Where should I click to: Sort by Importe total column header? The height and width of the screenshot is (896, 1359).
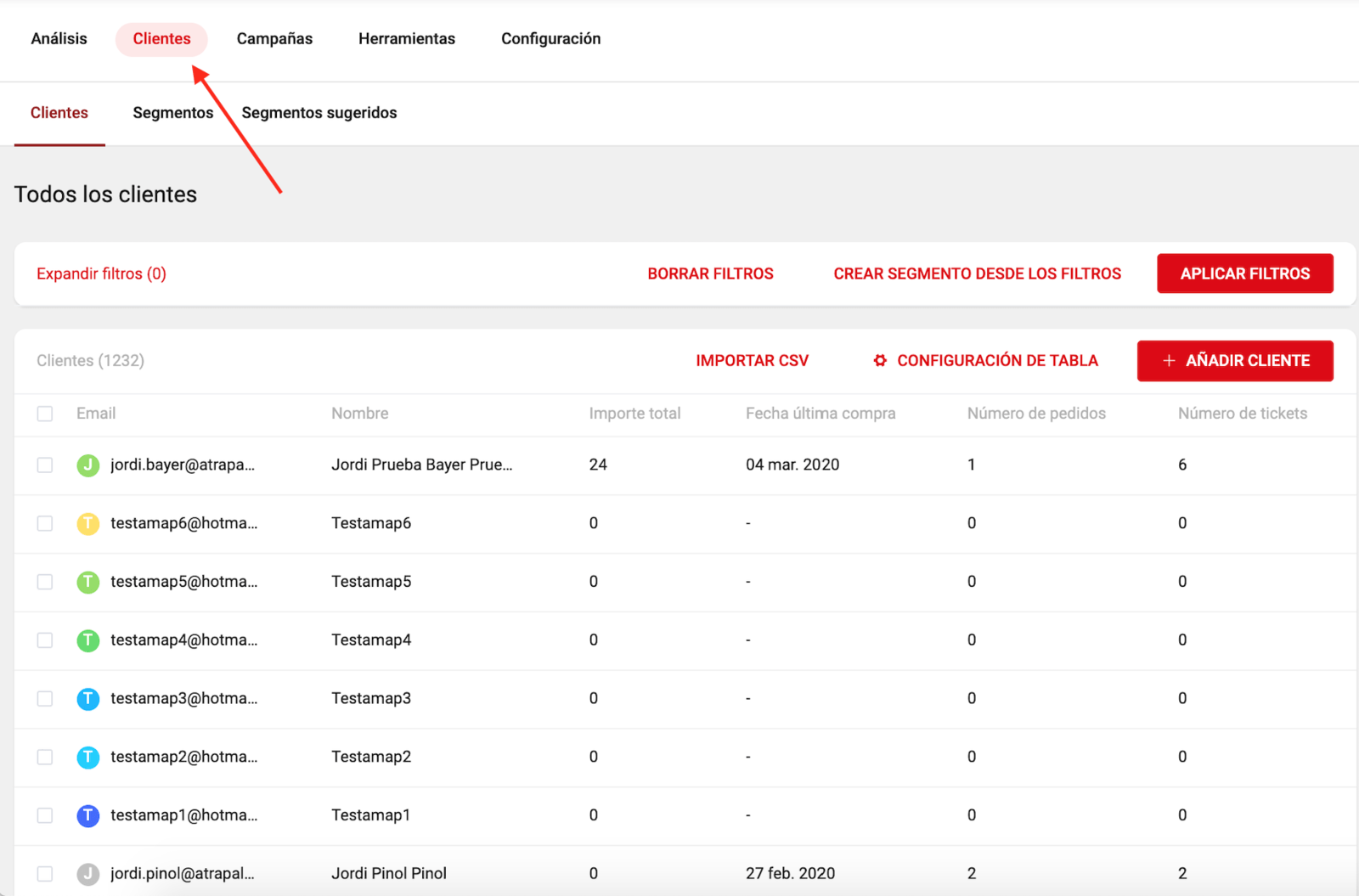(x=634, y=414)
